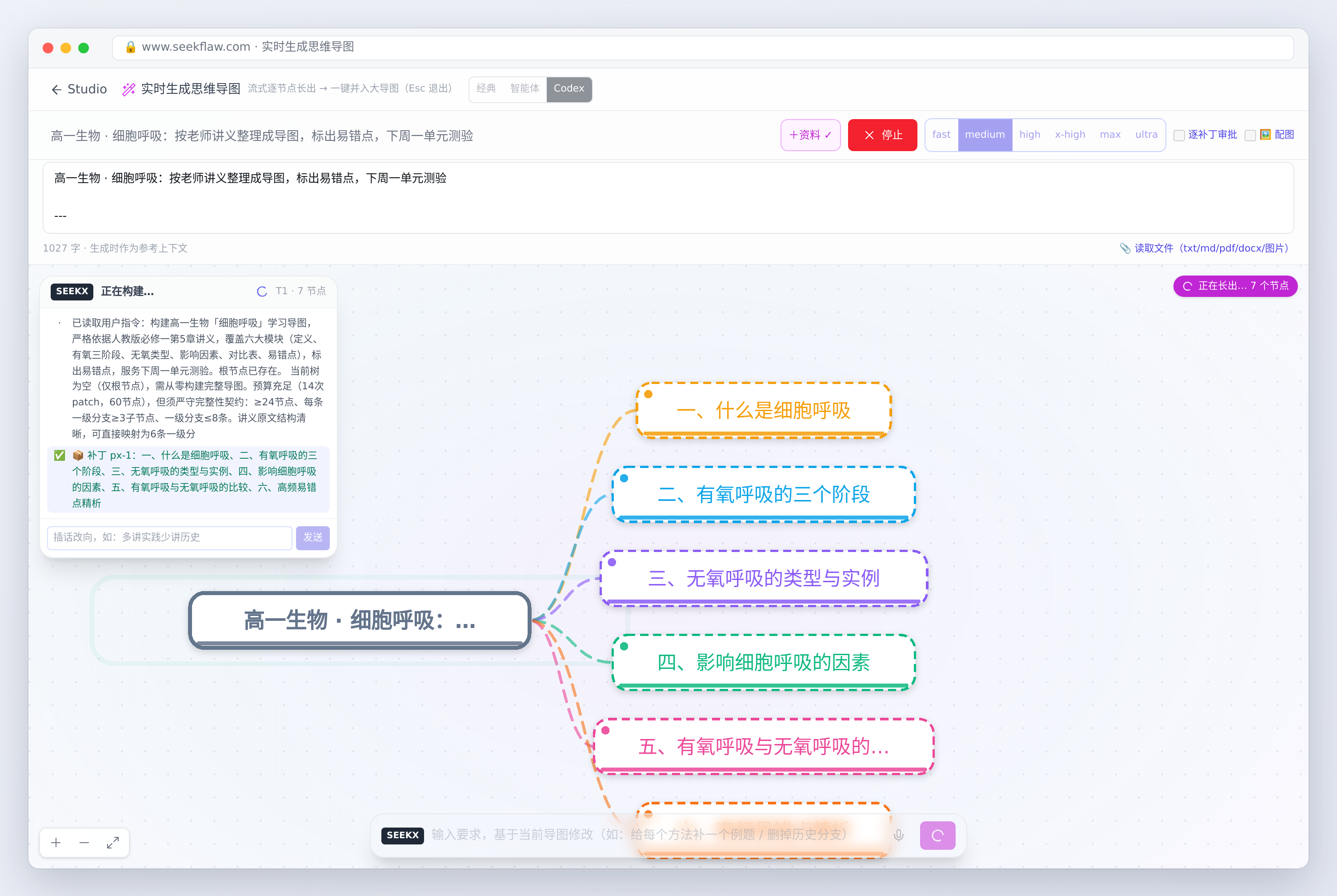Screen dimensions: 1337x896
Task: Click the spinner in SEEKX panel header
Action: tap(262, 292)
